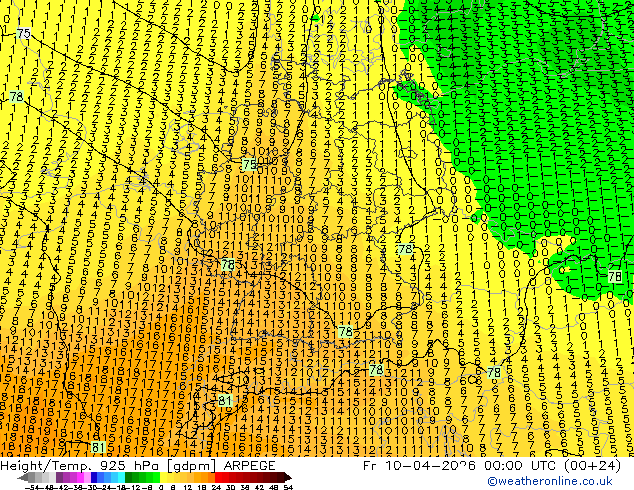Click the '81' contour label at the bottom-left edge

[98, 447]
